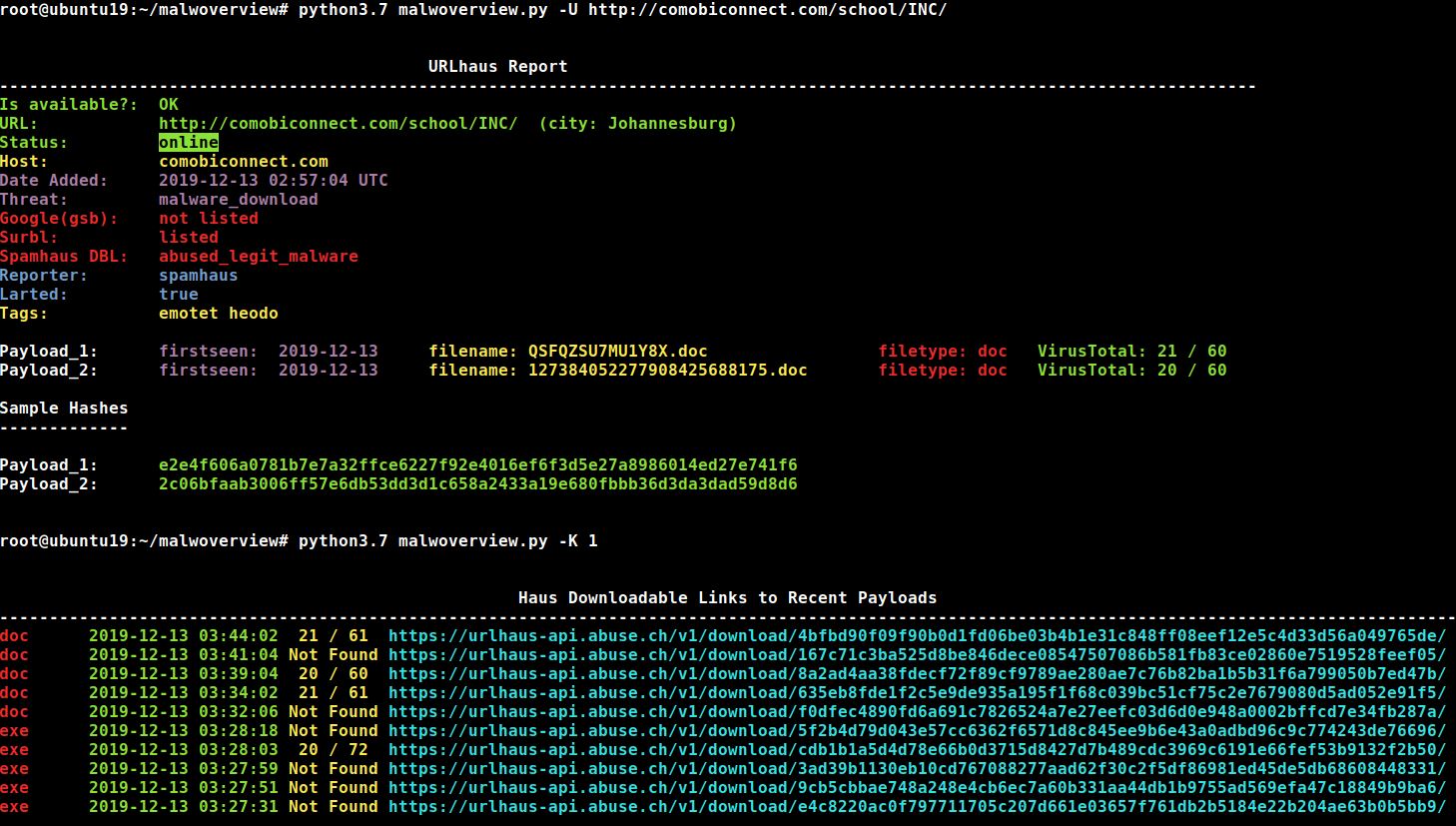Click the tags value 'emotet heodo'
This screenshot has height=826, width=1456.
(219, 314)
